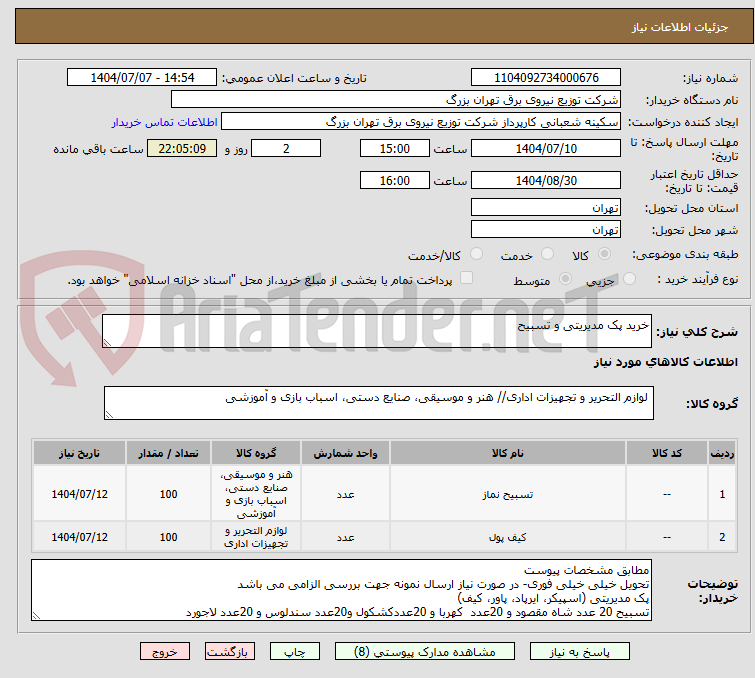The width and height of the screenshot is (755, 678).
Task: Select the 'جزیی' purchase type radio
Action: 629,279
